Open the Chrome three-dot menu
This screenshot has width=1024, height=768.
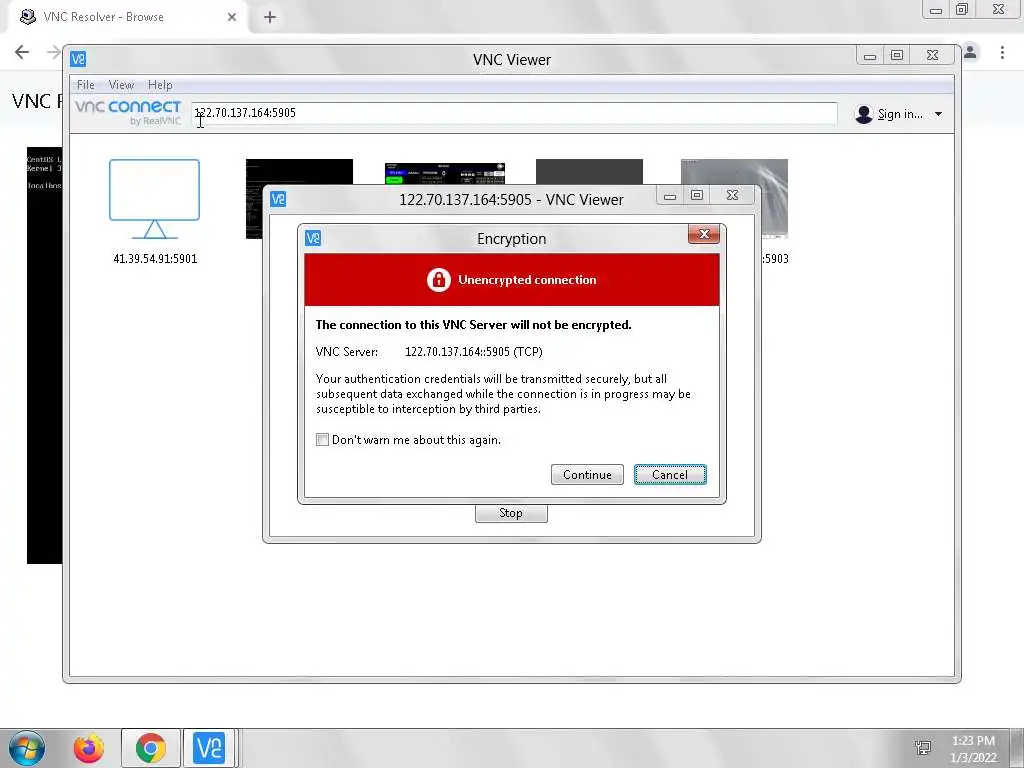pos(1002,52)
